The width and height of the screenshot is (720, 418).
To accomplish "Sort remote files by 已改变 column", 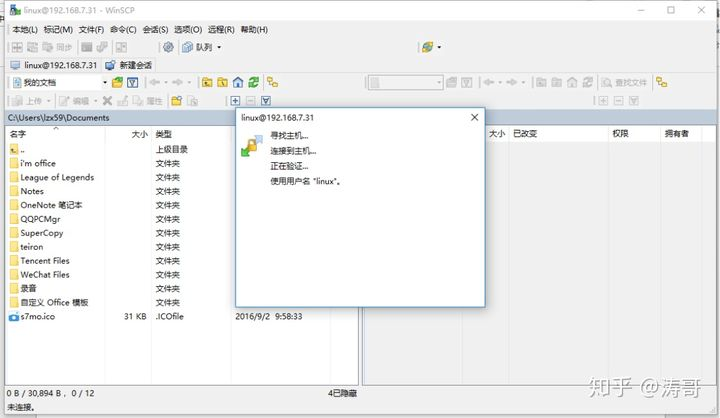I will click(x=559, y=134).
